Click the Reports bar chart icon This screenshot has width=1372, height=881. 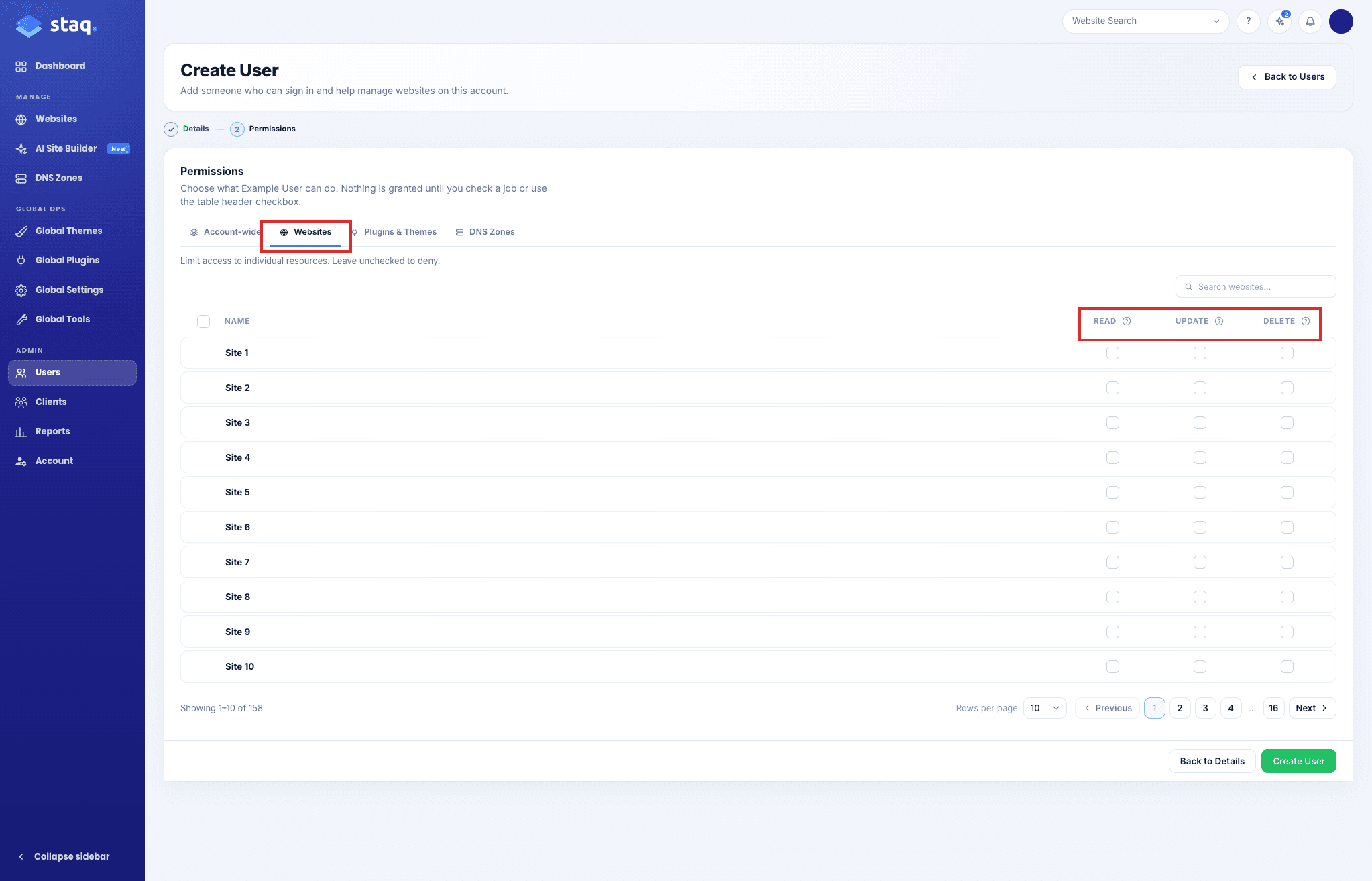click(x=21, y=432)
